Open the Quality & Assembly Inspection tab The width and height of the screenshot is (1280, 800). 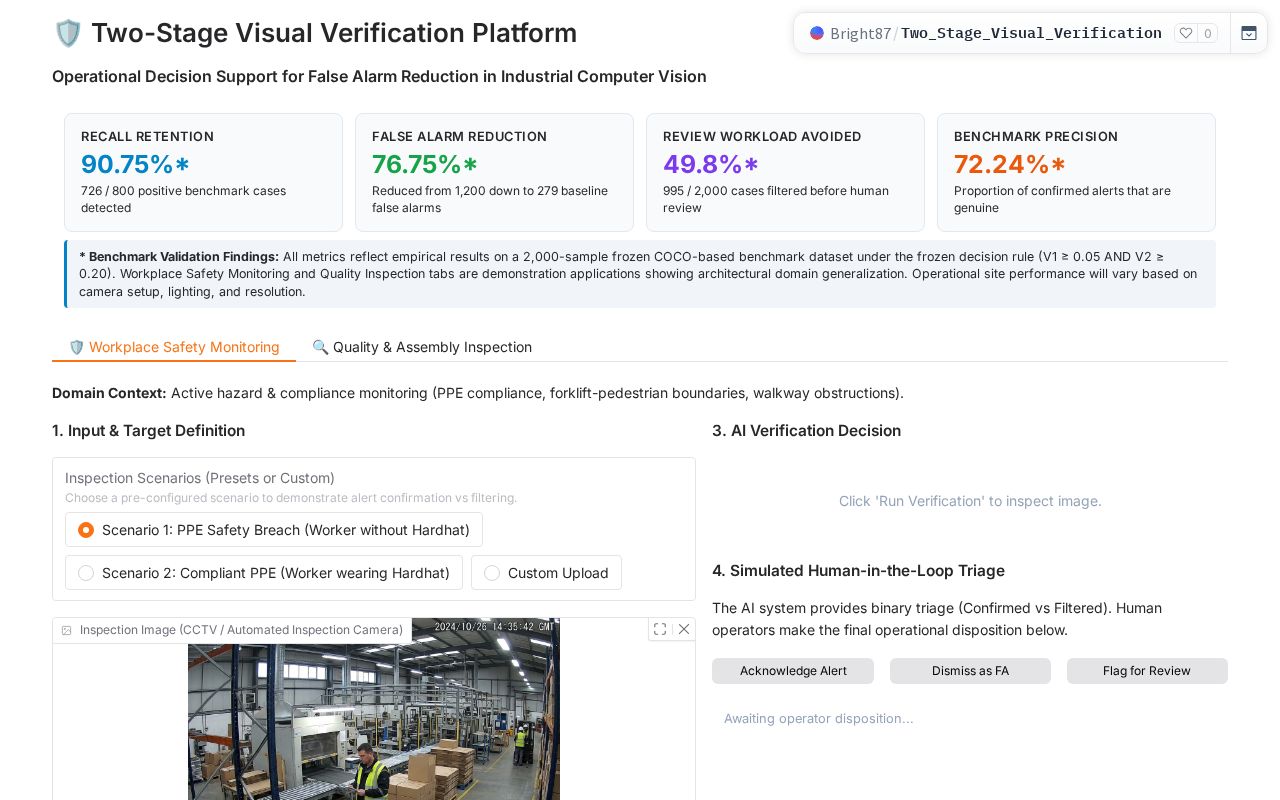422,347
